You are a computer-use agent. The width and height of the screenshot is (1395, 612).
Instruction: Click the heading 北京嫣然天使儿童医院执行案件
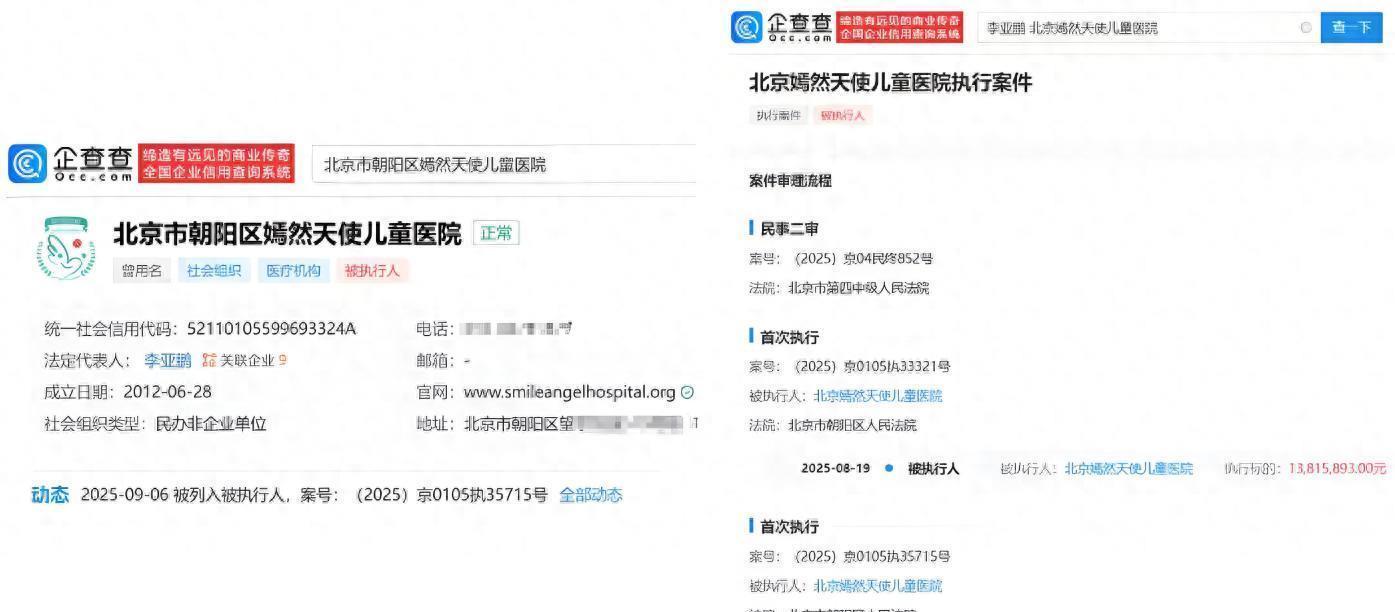pyautogui.click(x=890, y=83)
